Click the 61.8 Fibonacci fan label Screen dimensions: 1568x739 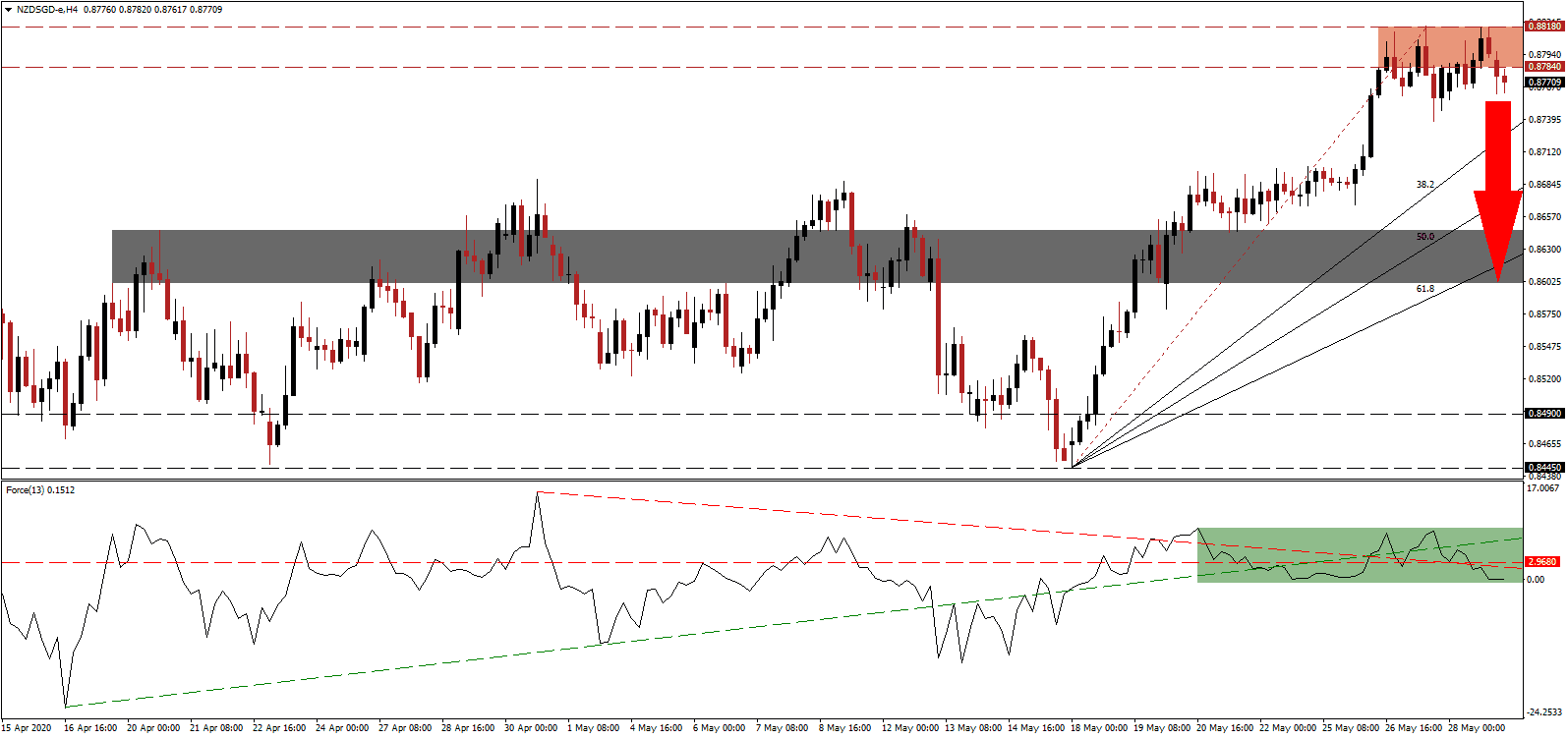coord(1425,289)
